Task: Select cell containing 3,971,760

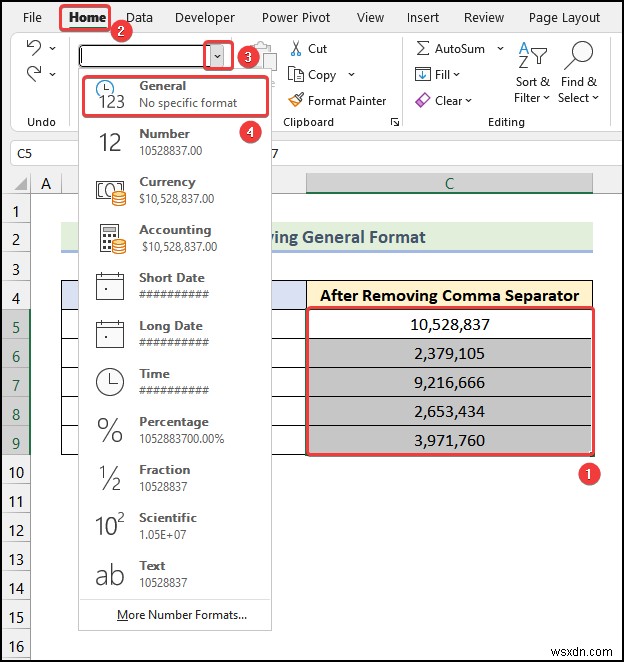Action: pyautogui.click(x=450, y=440)
